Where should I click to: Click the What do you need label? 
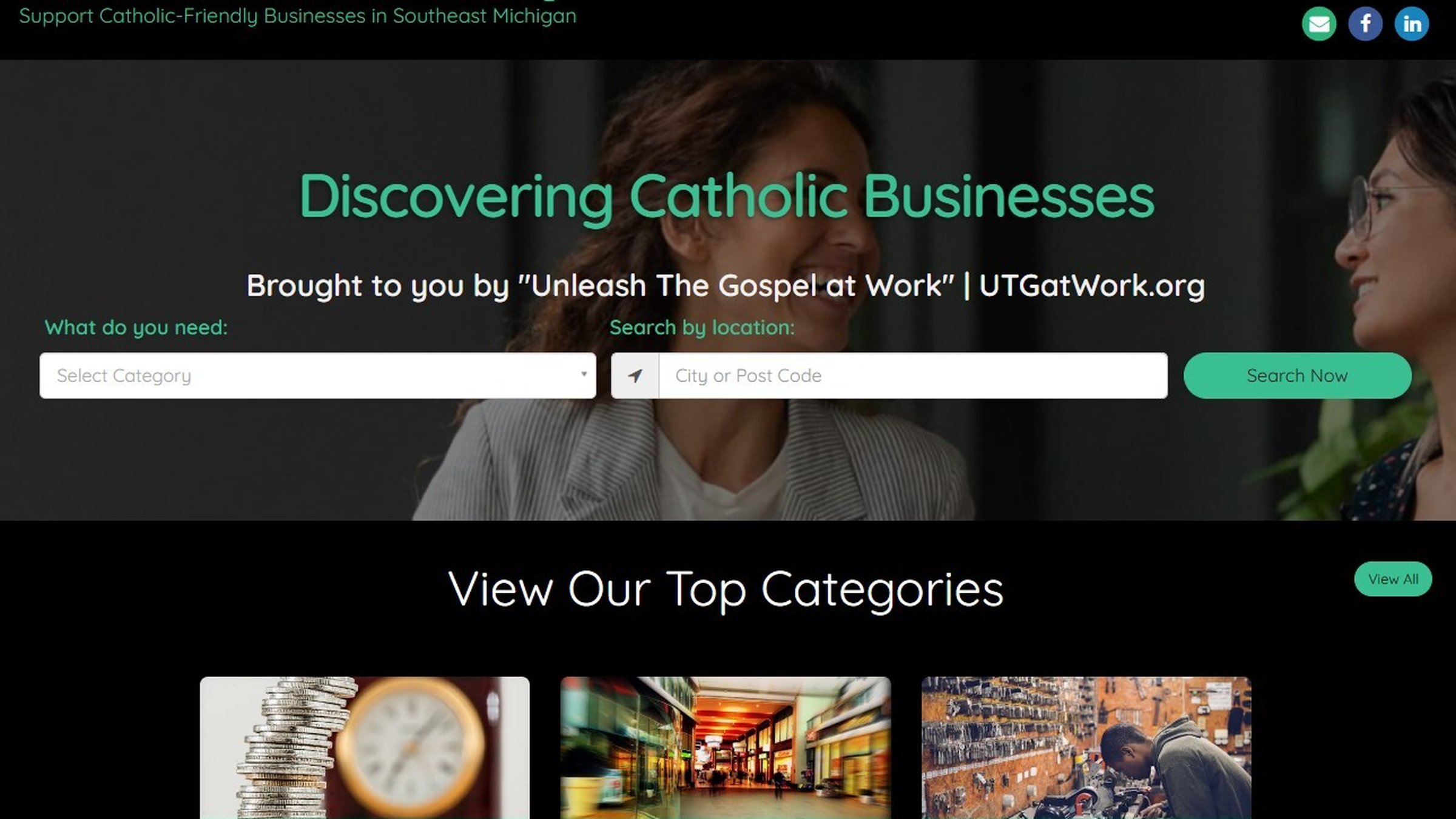click(x=136, y=328)
